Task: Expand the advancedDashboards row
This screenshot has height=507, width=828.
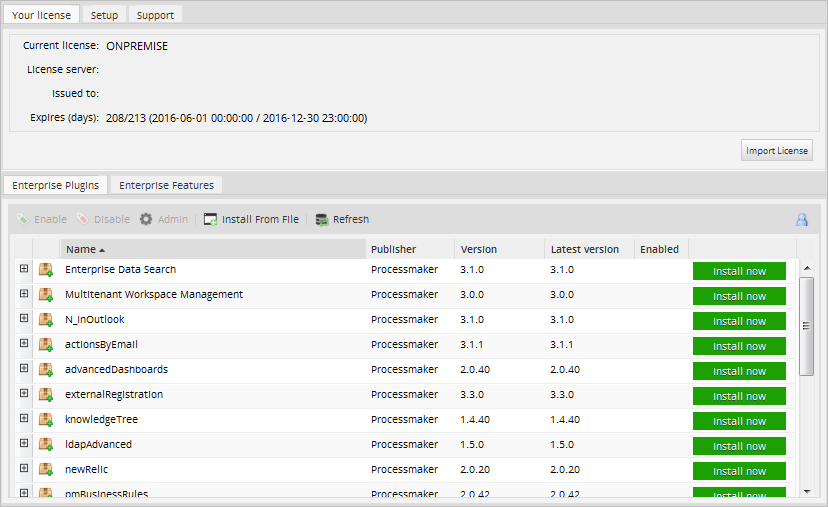Action: (23, 369)
